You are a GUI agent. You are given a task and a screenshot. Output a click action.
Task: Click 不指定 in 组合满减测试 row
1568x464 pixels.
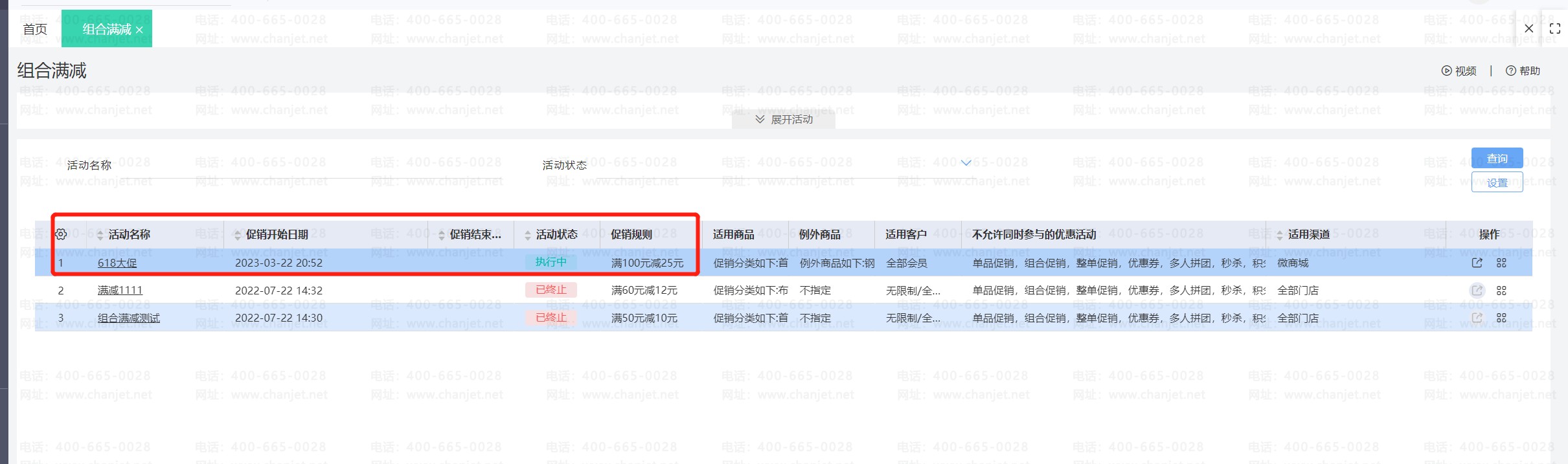[x=815, y=318]
